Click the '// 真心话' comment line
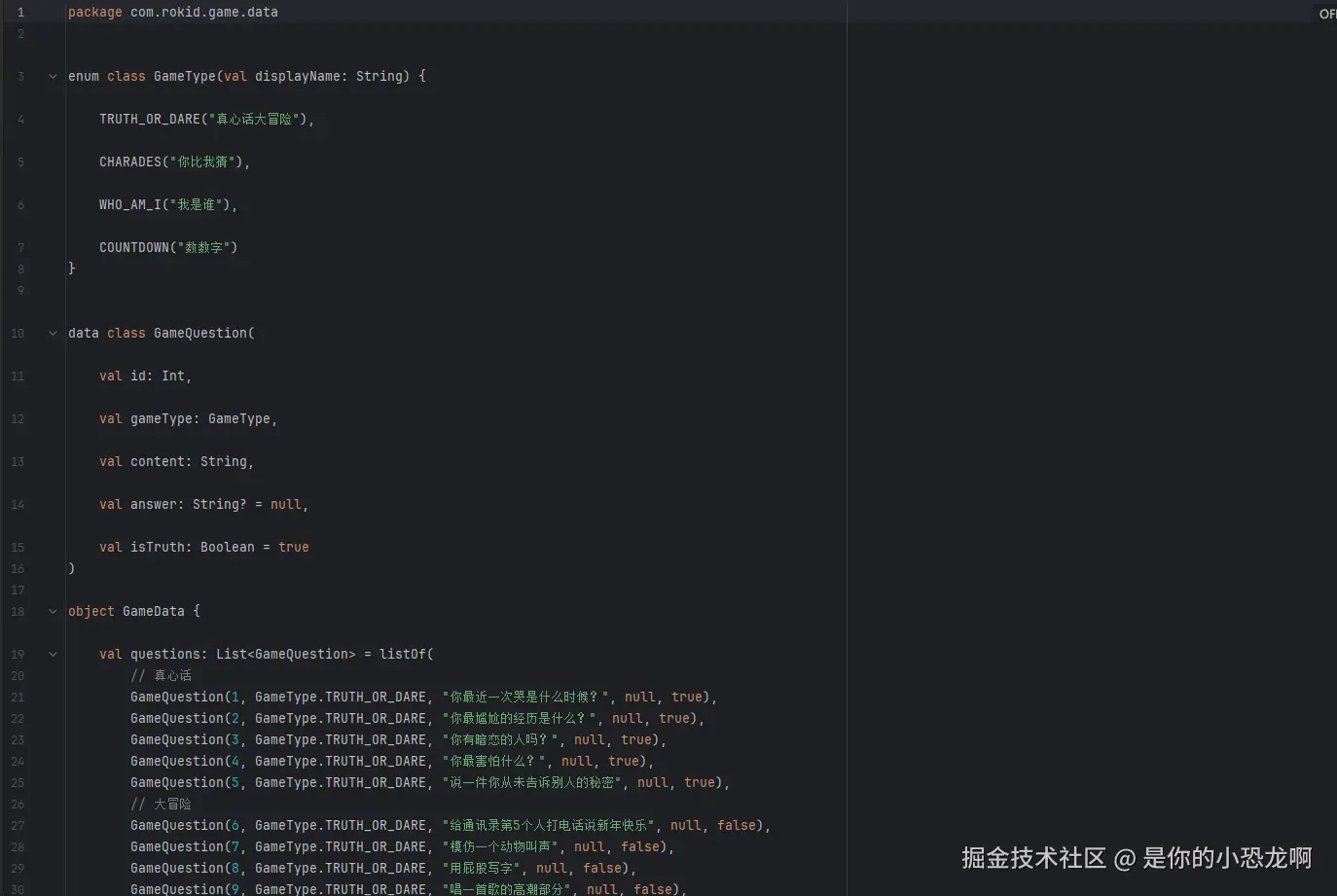Viewport: 1337px width, 896px height. (x=161, y=675)
